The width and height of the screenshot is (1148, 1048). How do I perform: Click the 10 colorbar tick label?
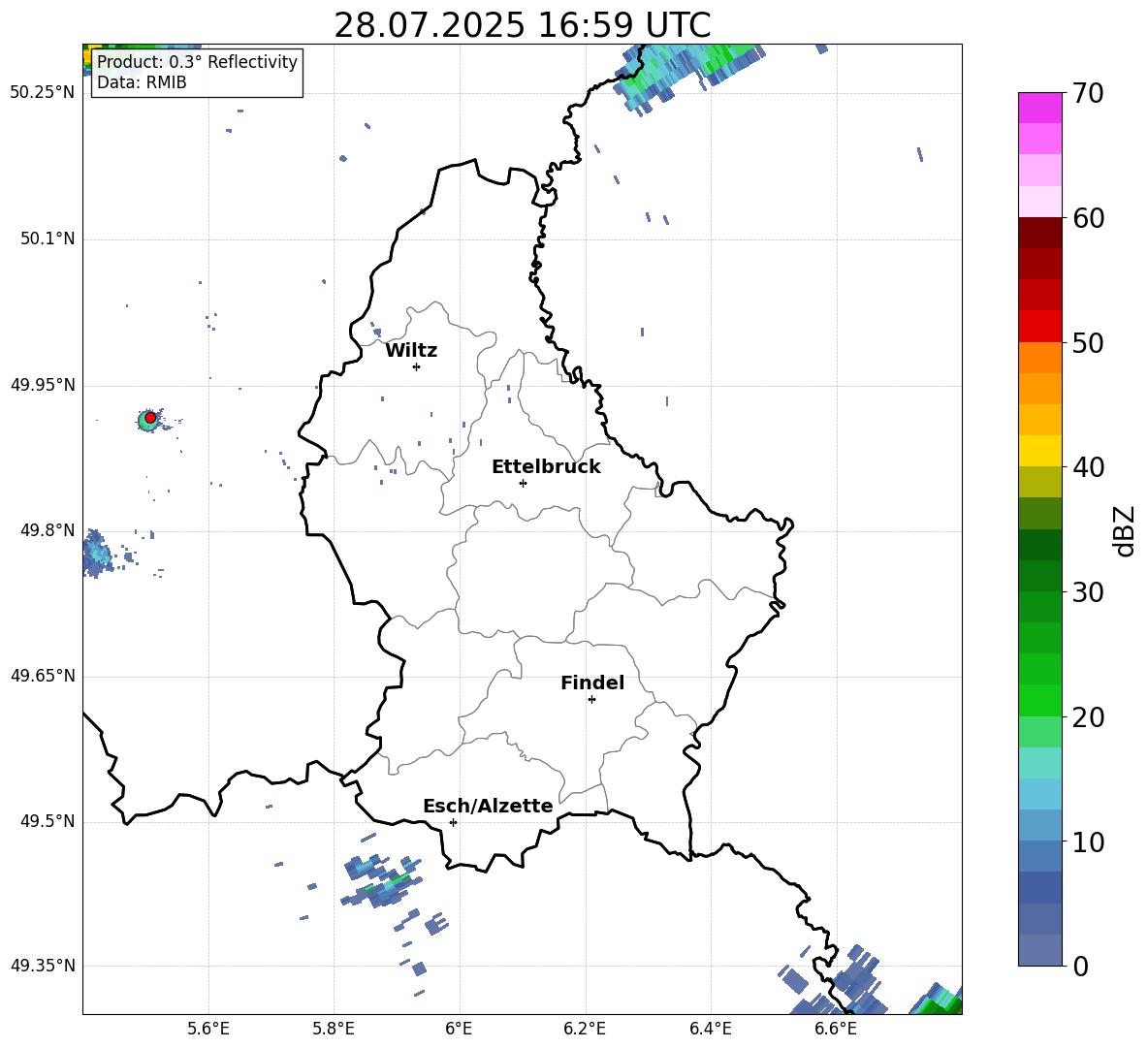click(1088, 842)
